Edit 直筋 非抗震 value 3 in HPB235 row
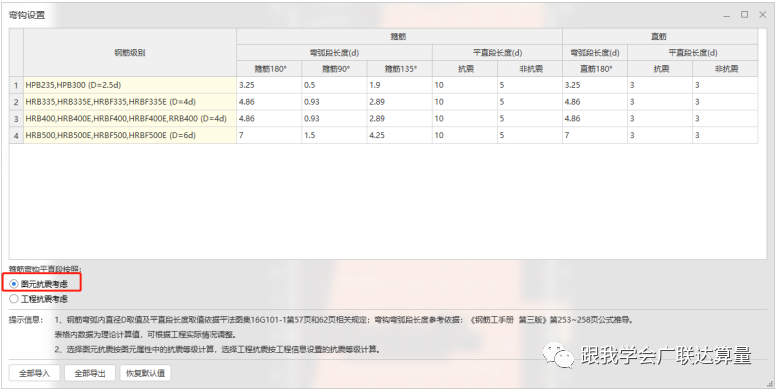Viewport: 776px width, 390px height. 725,85
